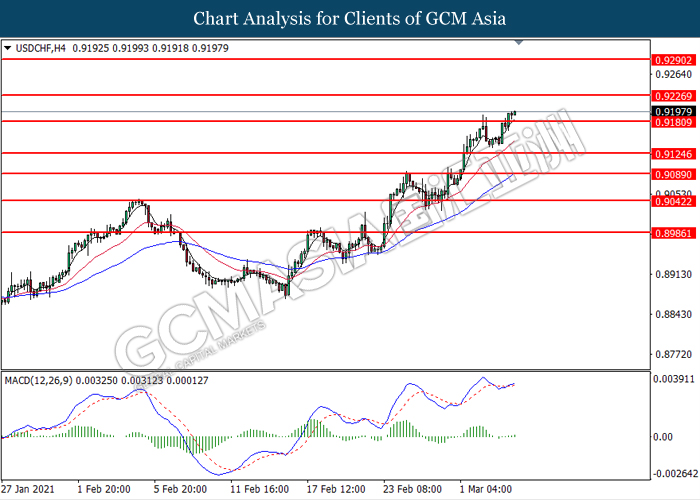Click the 0.90422 red price label
700x500 pixels.
pos(671,201)
